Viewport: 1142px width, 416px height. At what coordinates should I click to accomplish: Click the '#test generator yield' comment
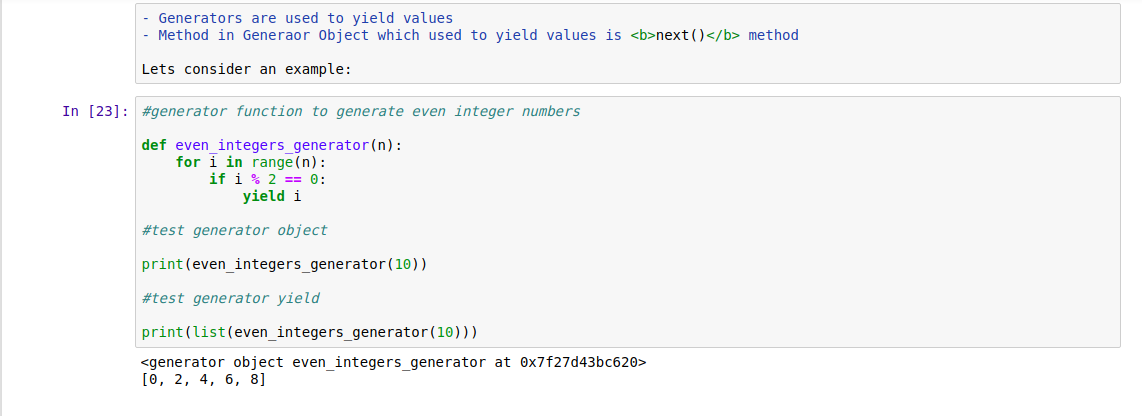(230, 298)
